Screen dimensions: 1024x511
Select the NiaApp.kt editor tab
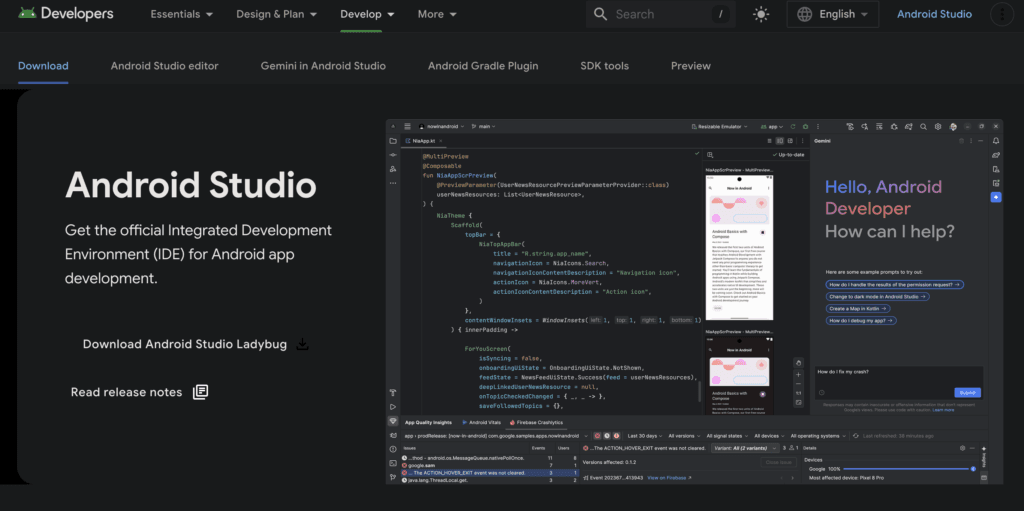[x=424, y=140]
